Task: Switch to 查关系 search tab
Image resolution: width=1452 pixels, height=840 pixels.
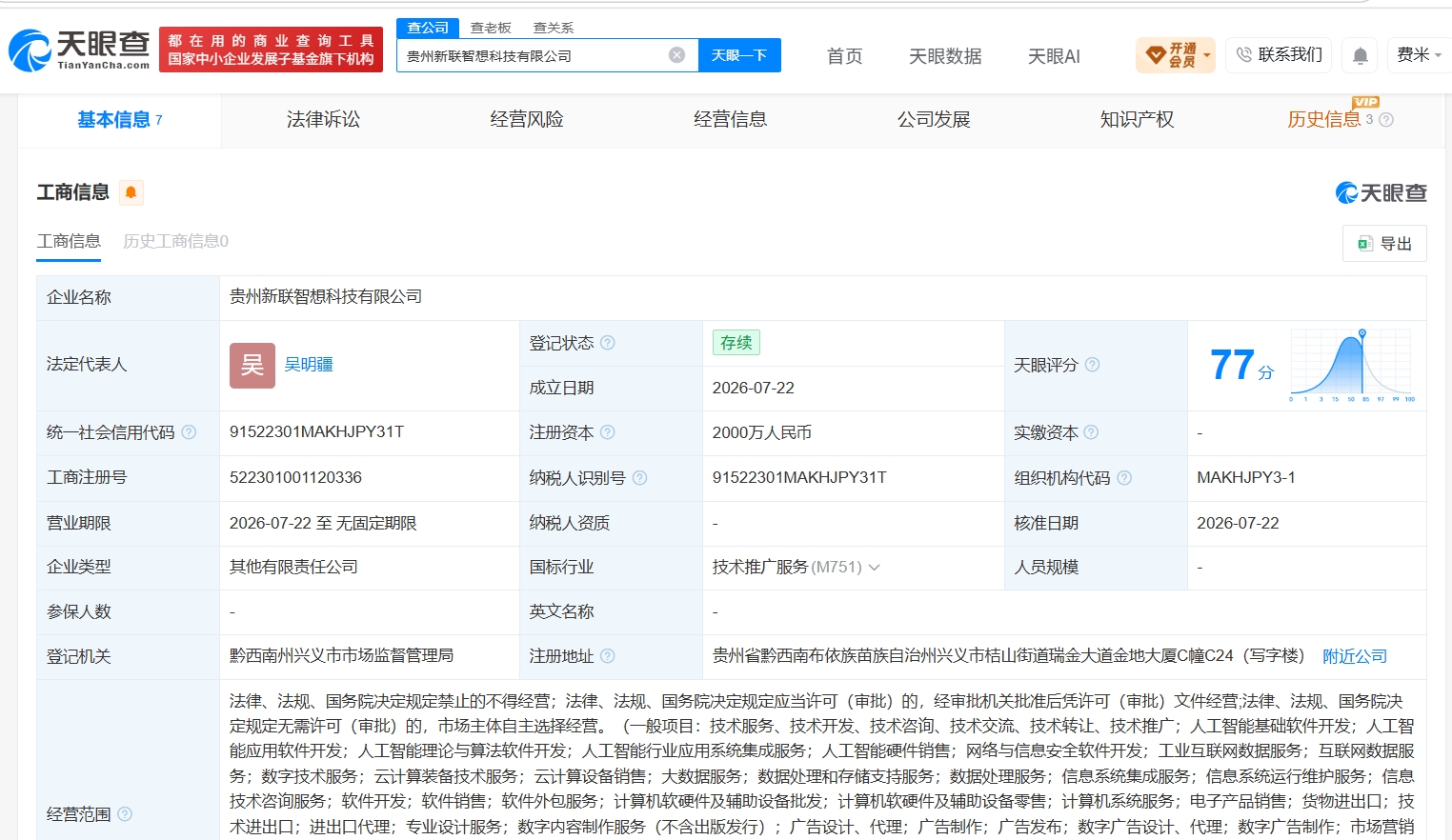Action: click(554, 28)
